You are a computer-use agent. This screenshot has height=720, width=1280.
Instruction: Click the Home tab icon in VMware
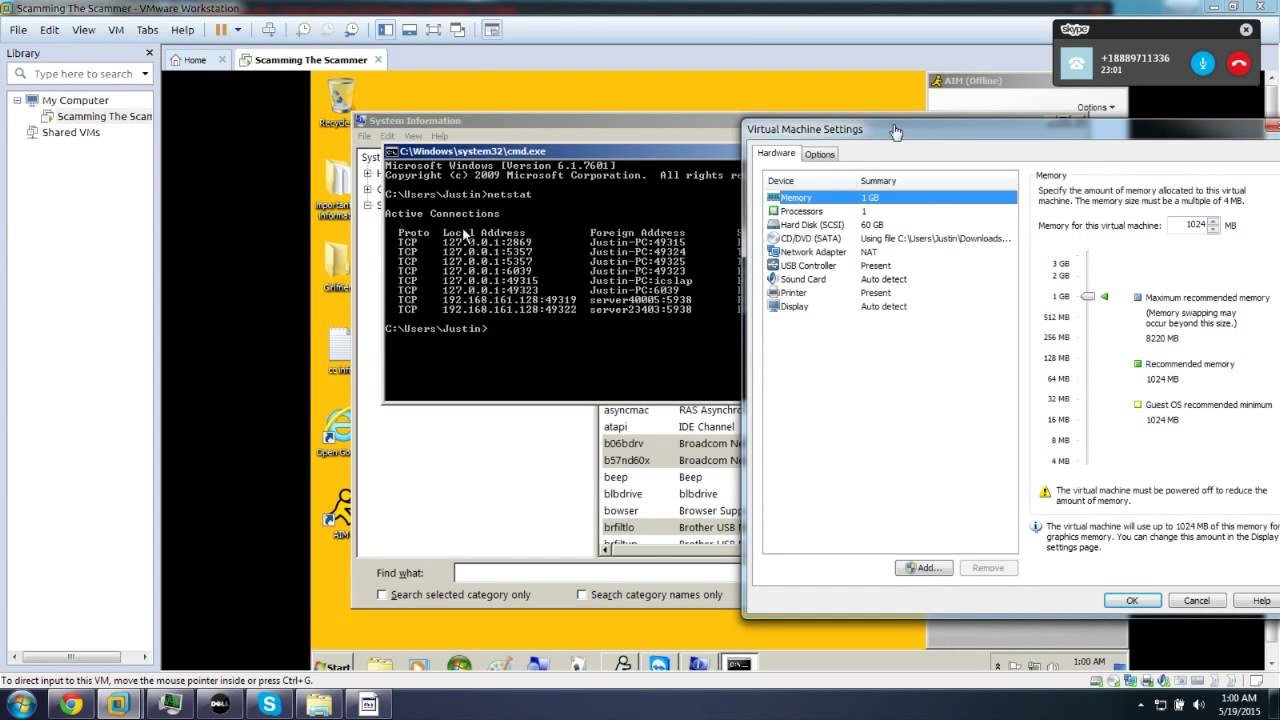[175, 60]
